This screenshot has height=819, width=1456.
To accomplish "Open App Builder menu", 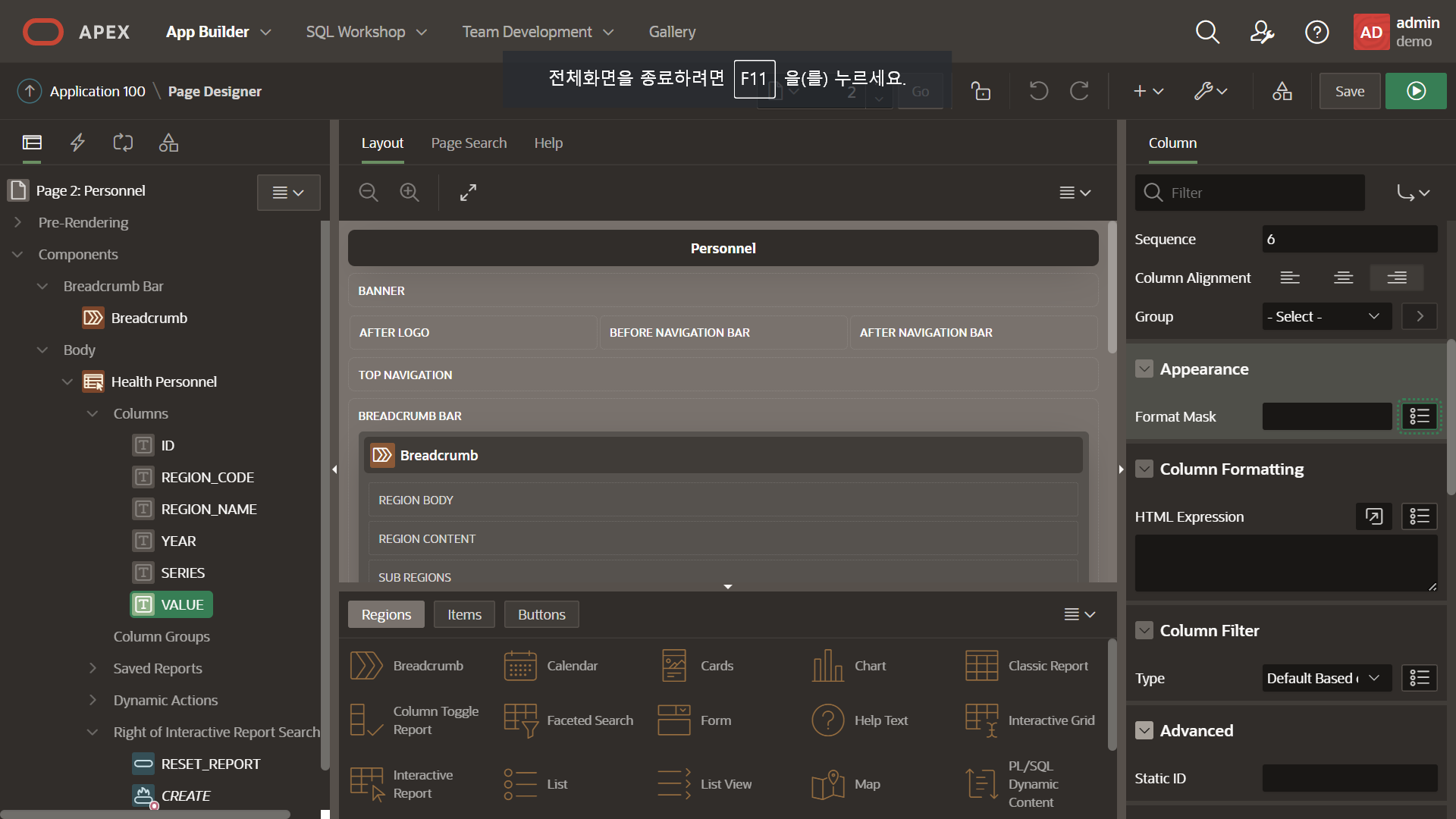I will (x=218, y=32).
